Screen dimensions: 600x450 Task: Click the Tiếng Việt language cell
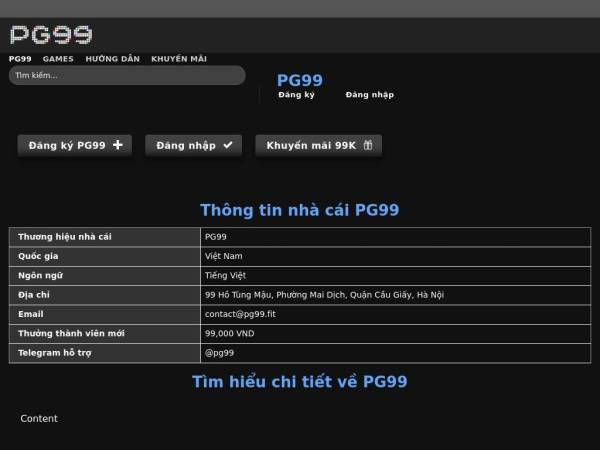click(225, 275)
